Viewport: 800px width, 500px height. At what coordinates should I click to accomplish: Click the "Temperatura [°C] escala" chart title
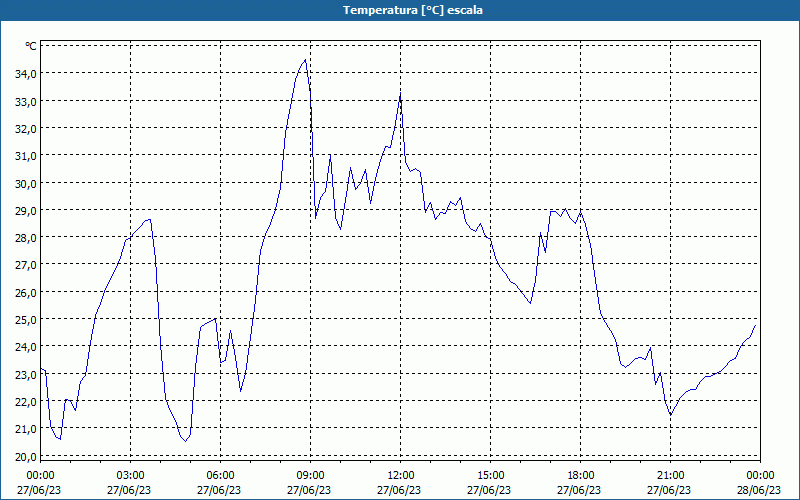tap(413, 10)
